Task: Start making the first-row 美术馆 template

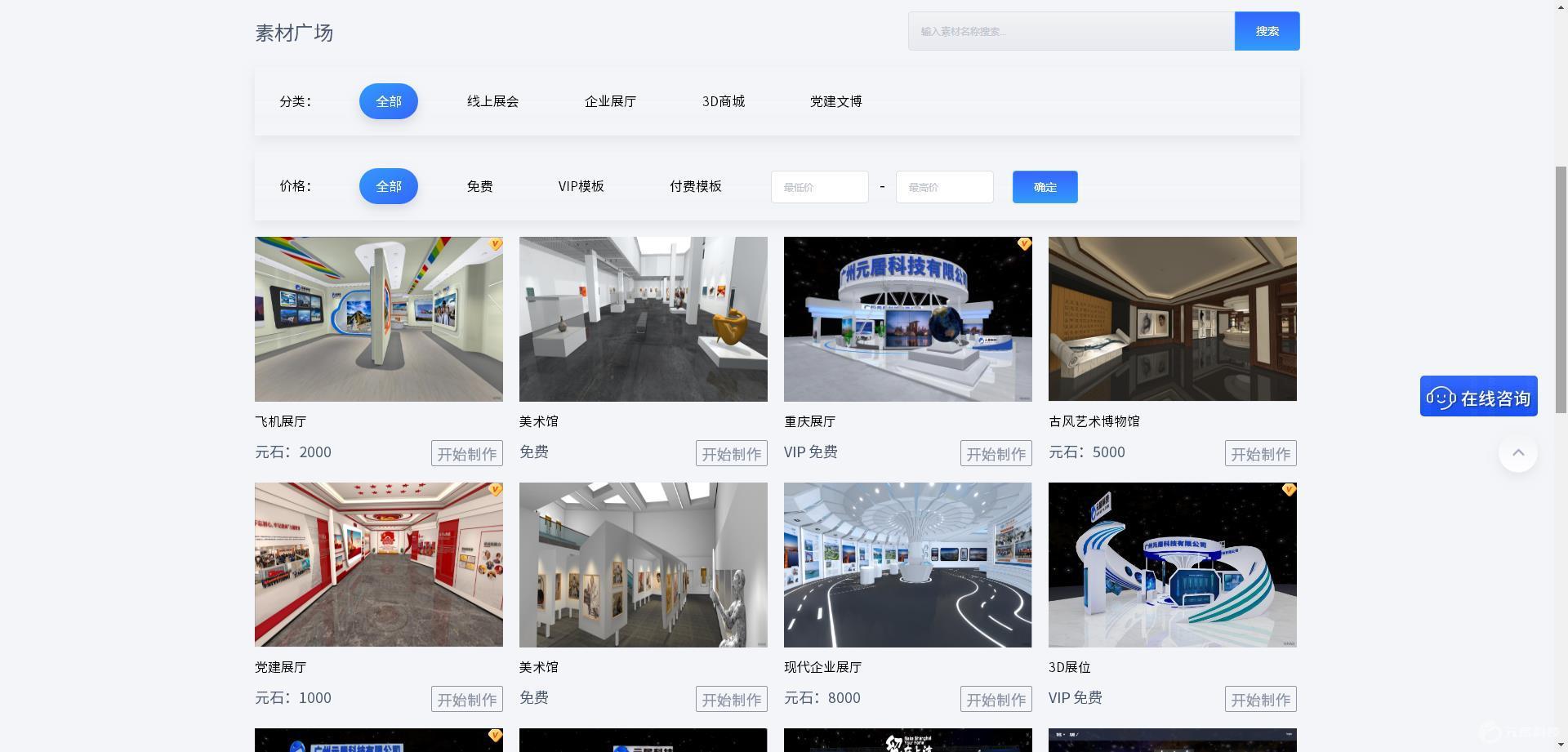Action: [732, 453]
